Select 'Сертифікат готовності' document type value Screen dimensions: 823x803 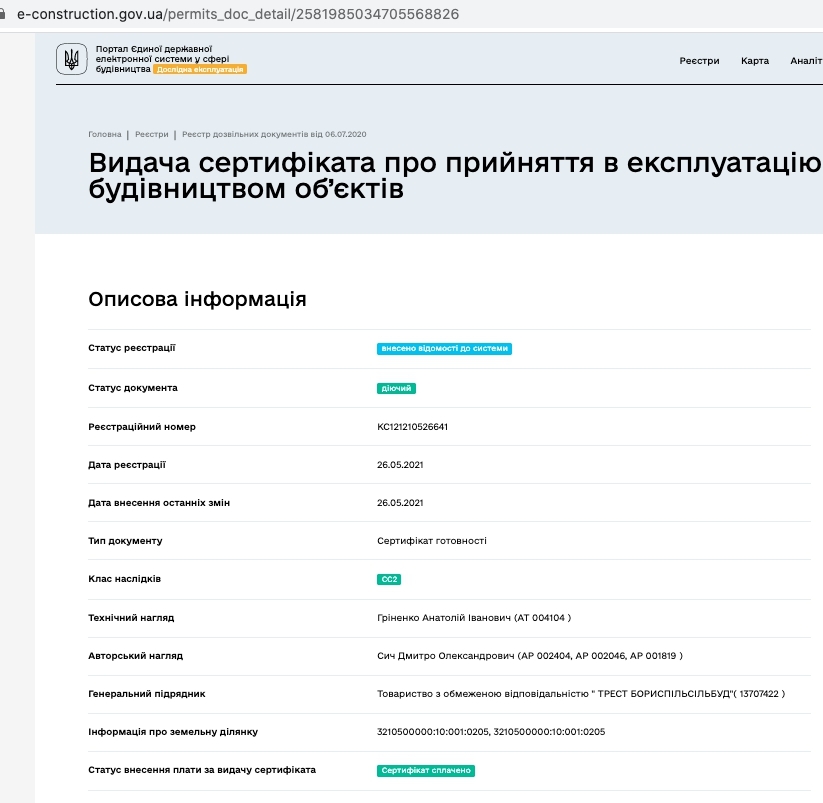431,541
